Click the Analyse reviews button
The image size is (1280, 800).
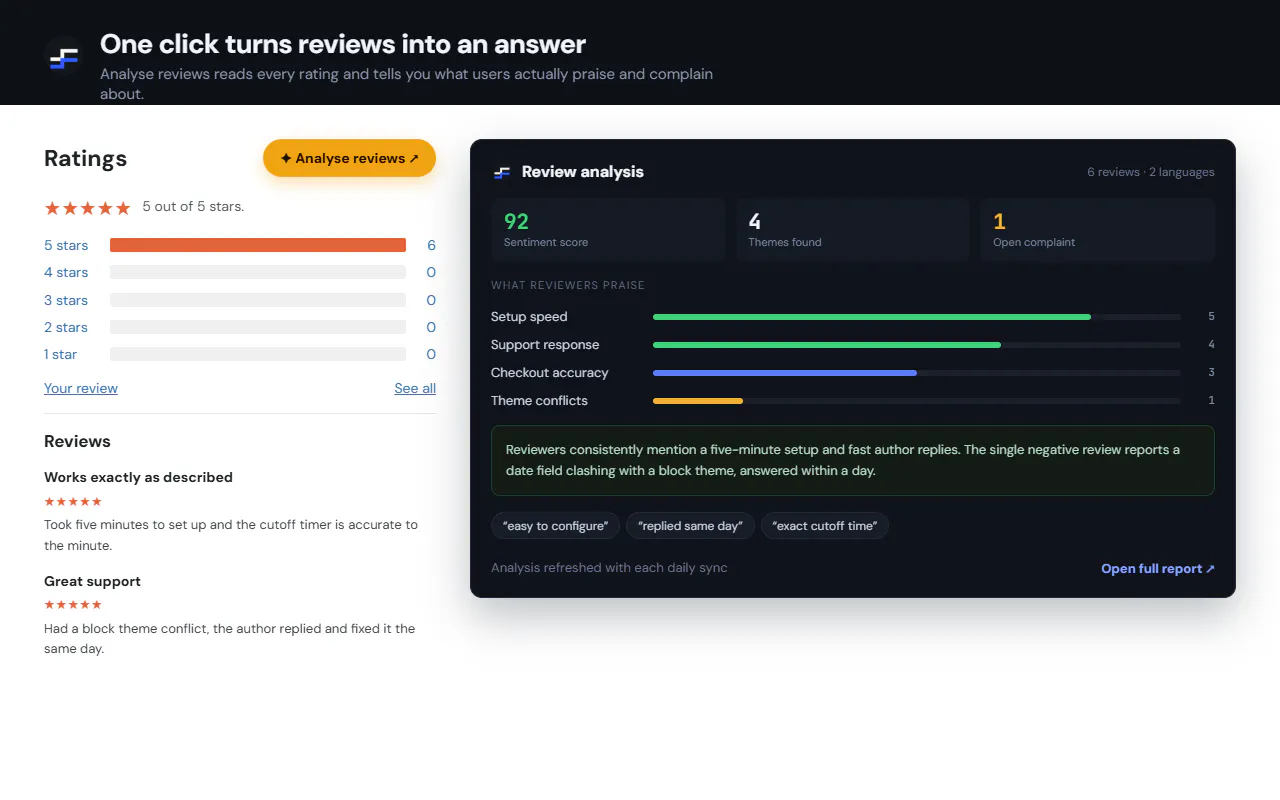[349, 158]
